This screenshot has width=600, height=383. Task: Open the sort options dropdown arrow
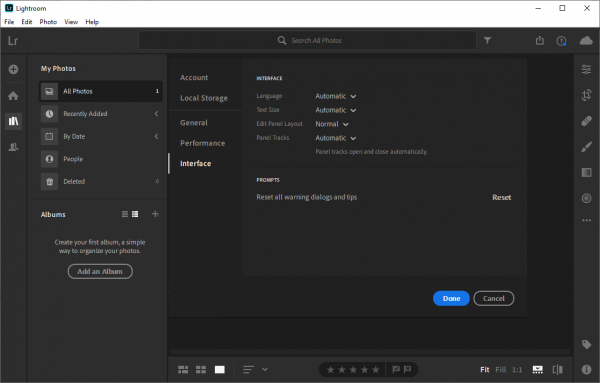click(x=265, y=369)
